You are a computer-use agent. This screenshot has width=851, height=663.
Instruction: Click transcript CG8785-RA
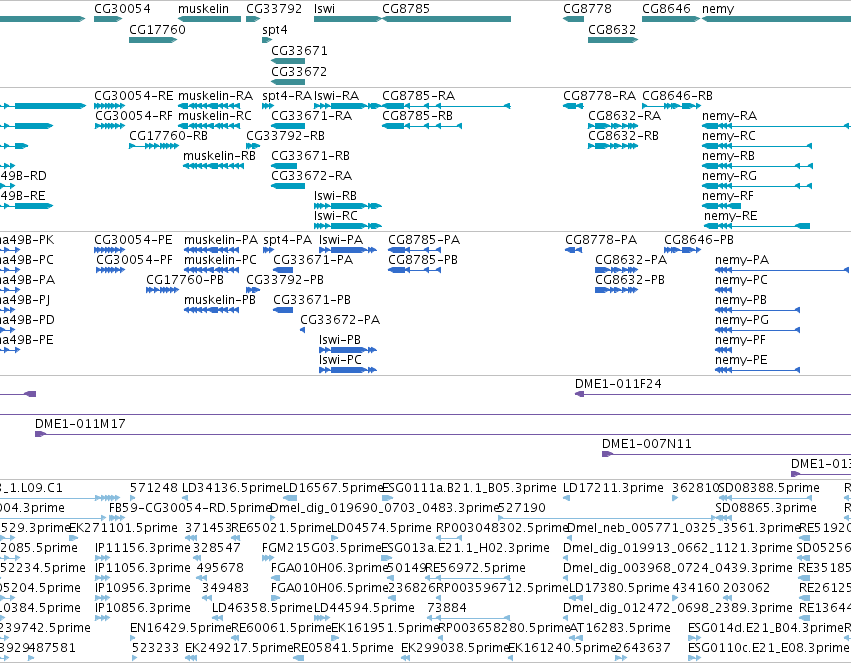point(418,95)
